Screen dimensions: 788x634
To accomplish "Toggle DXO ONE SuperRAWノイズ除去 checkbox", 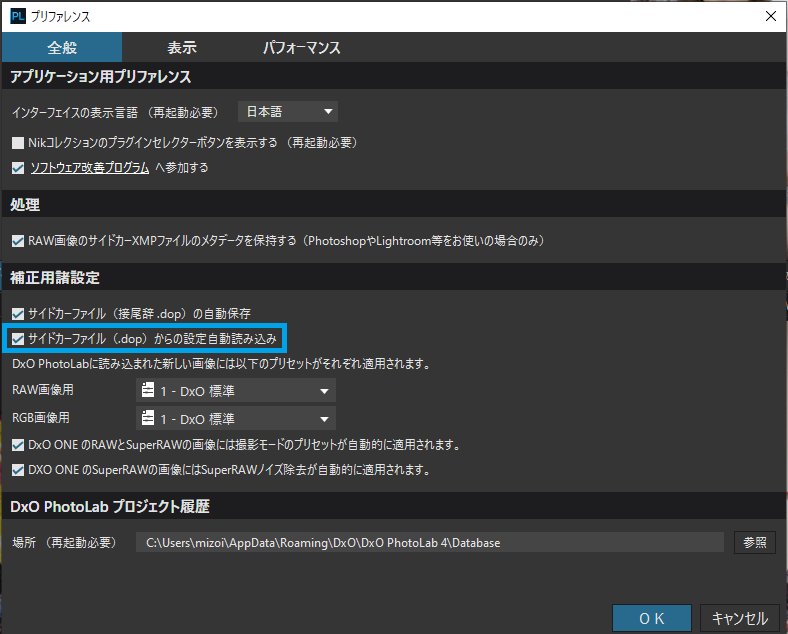I will 18,470.
